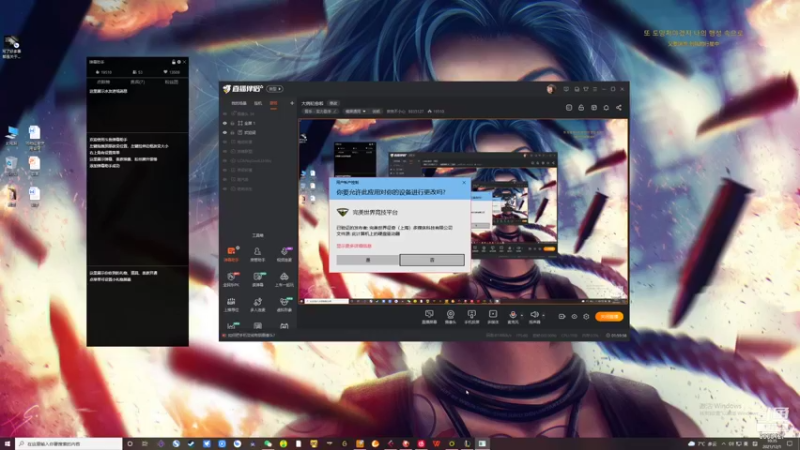Screen dimensions: 800x450
Task: Click the live preview canvas
Action: tap(463, 212)
